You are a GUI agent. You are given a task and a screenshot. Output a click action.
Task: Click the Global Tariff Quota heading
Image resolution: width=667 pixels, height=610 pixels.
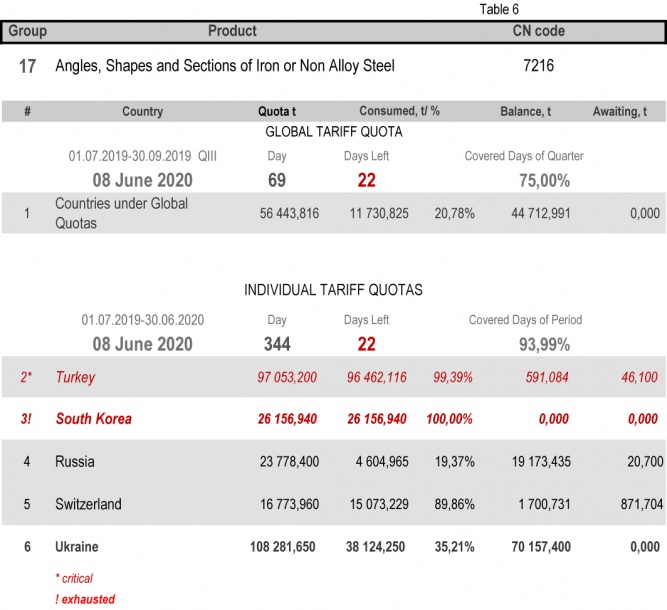tap(332, 132)
